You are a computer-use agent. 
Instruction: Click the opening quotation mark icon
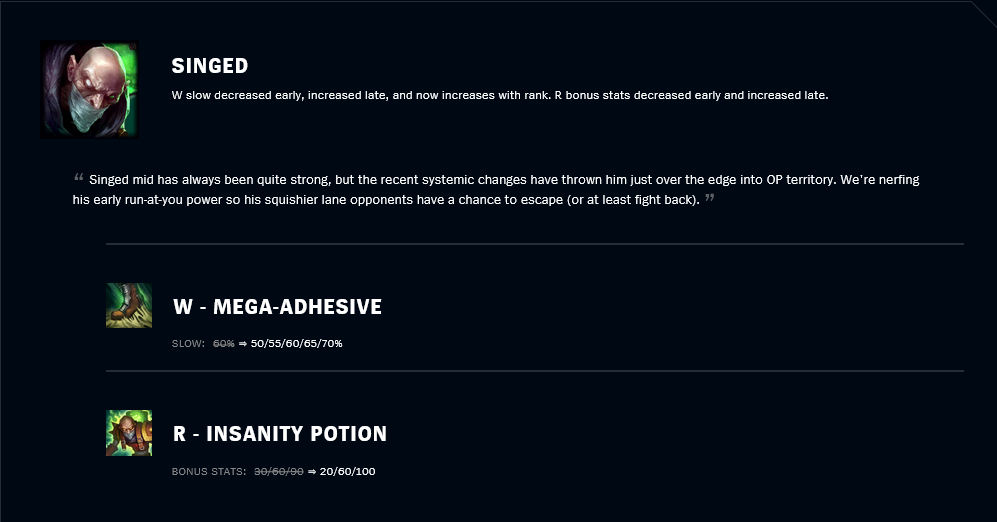click(79, 177)
